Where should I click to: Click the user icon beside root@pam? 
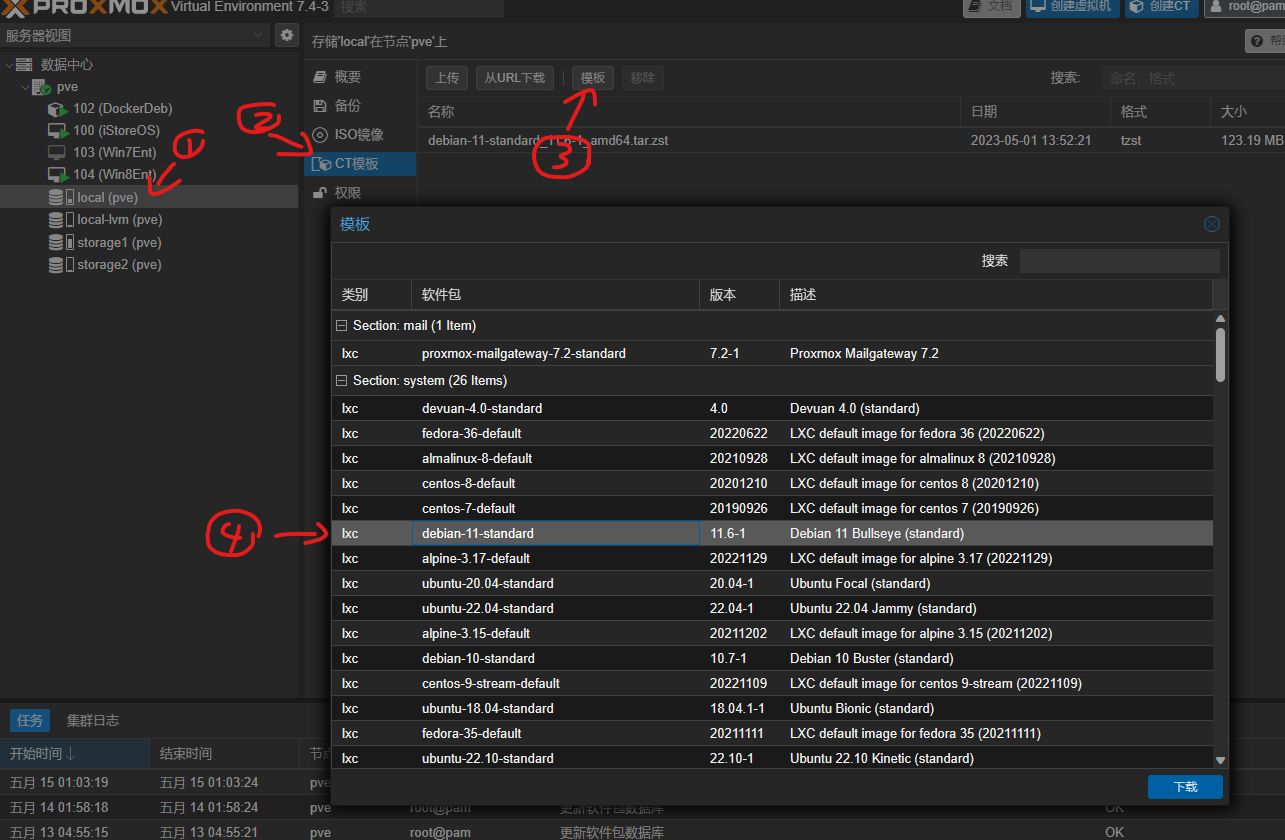tap(1215, 6)
